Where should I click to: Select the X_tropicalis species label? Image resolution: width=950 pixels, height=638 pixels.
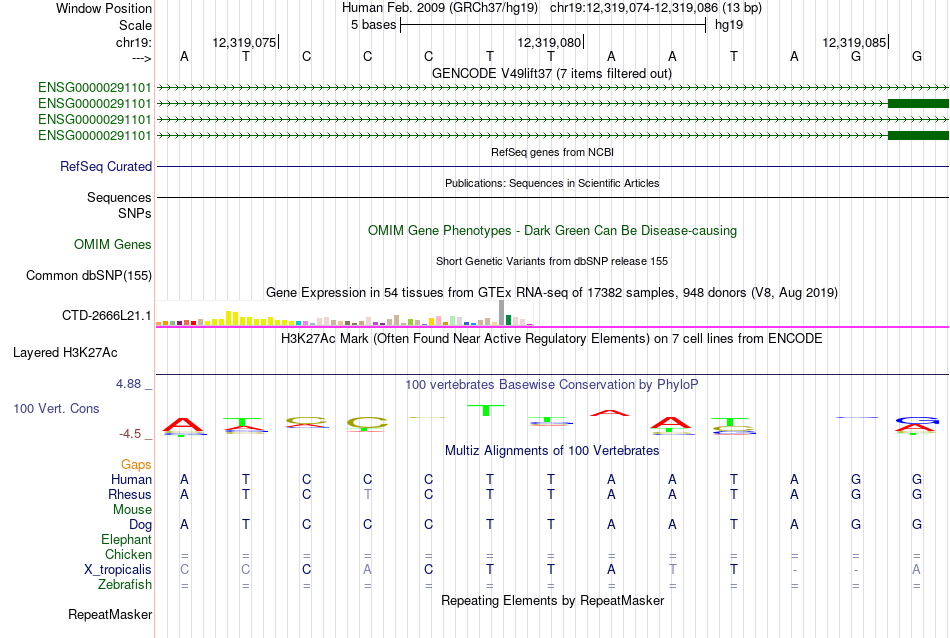pyautogui.click(x=118, y=570)
